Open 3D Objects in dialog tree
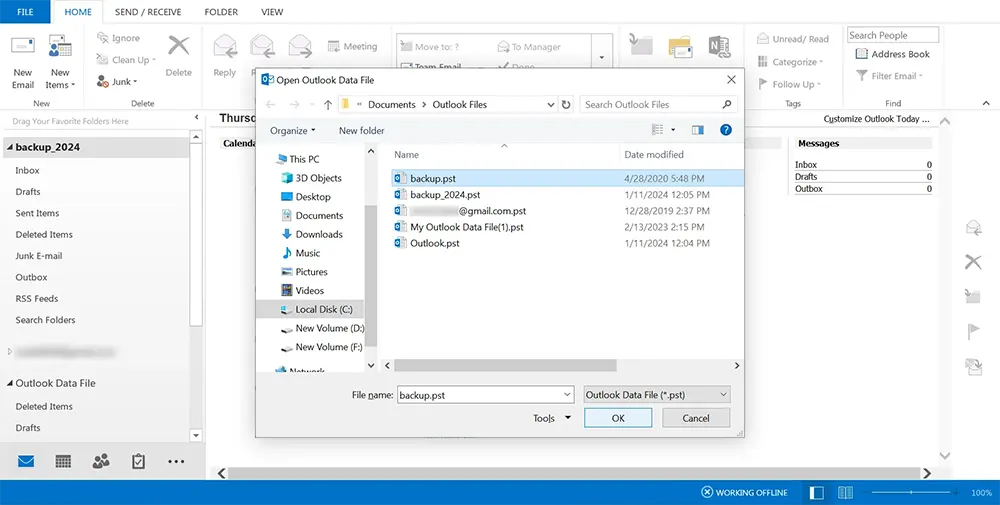The height and width of the screenshot is (505, 1000). pyautogui.click(x=311, y=178)
